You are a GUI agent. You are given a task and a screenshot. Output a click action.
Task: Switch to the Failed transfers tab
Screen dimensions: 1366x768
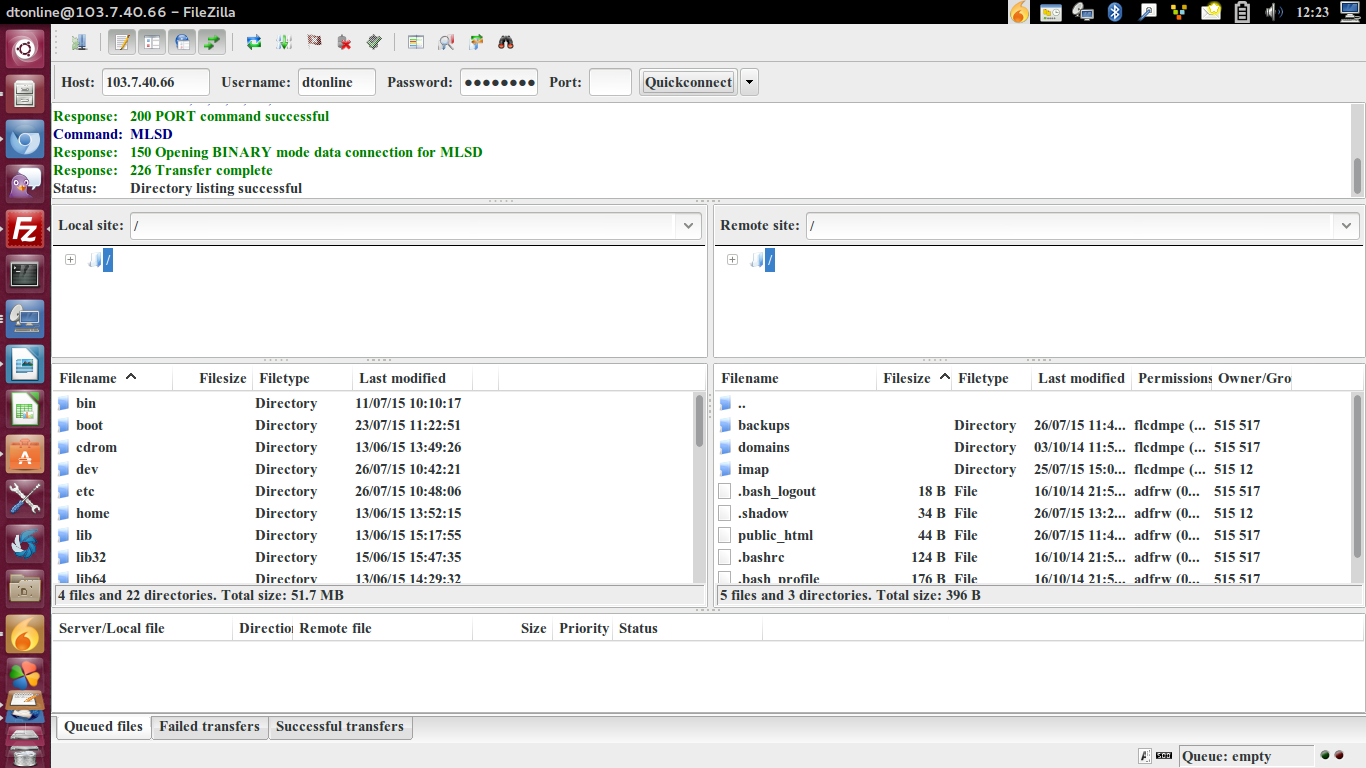pos(209,727)
